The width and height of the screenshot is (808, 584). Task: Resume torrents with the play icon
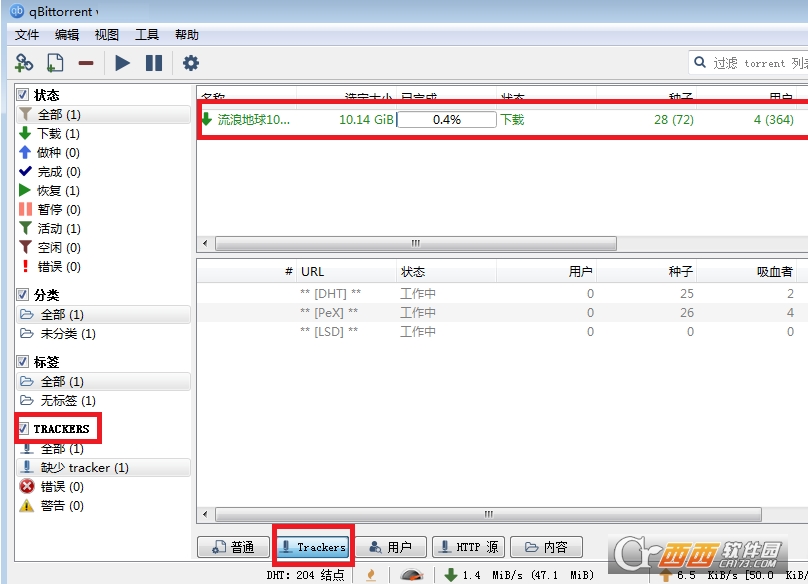coord(122,63)
